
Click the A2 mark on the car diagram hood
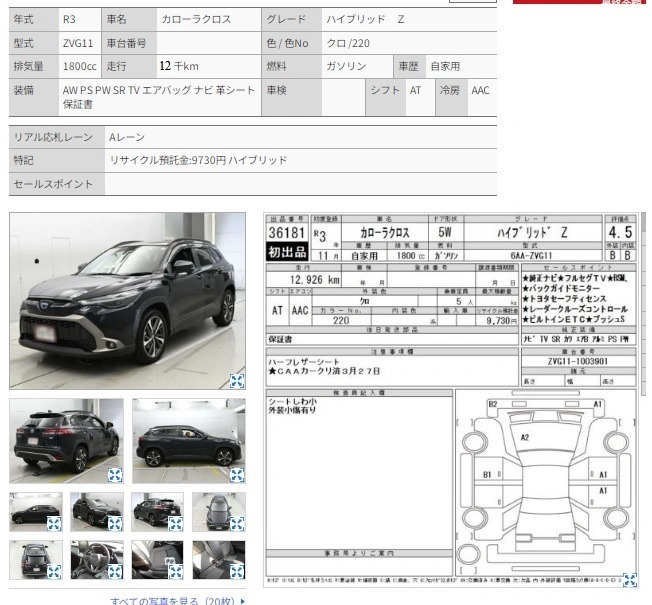[525, 437]
